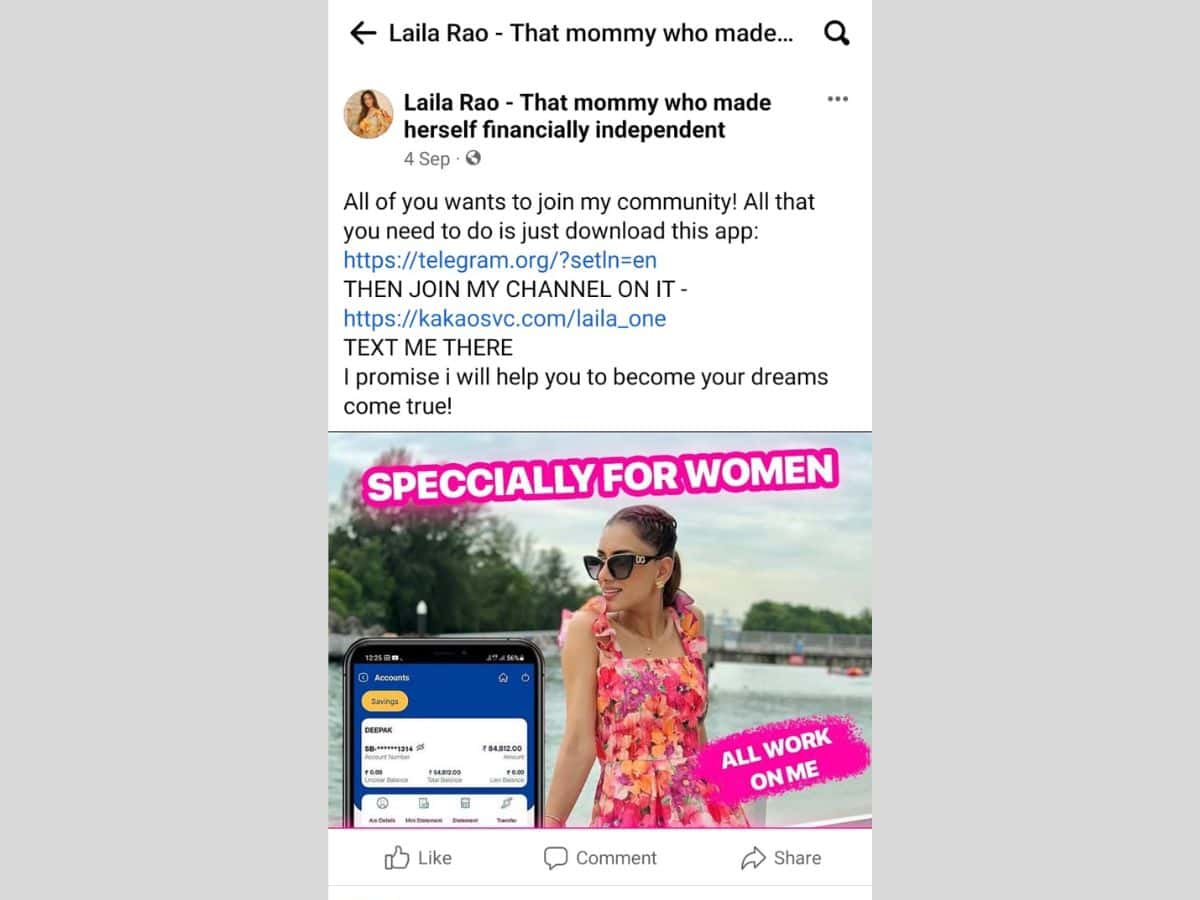The height and width of the screenshot is (900, 1200).
Task: Tap the Share arrow icon
Action: (753, 858)
